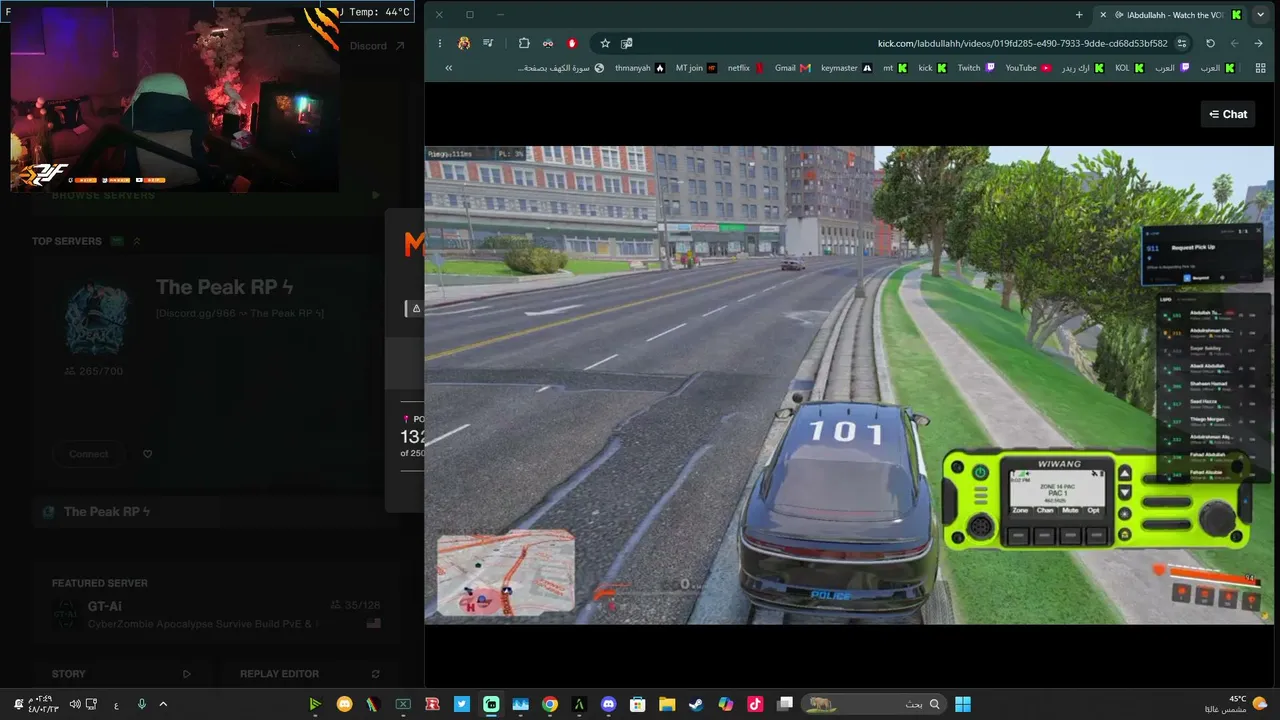Open Copilot from taskbar
Screen dimensions: 1280x720
(x=726, y=704)
